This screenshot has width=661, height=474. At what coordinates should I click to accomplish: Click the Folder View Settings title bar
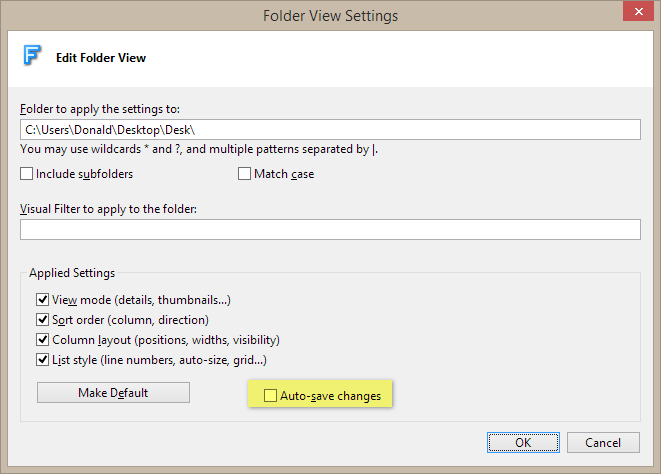point(330,15)
